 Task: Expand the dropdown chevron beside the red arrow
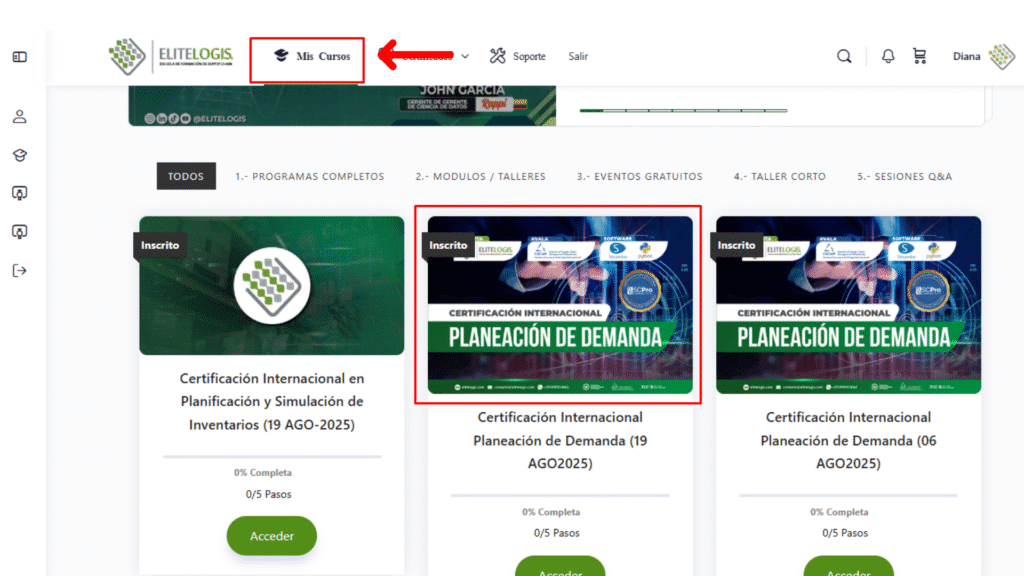[465, 57]
